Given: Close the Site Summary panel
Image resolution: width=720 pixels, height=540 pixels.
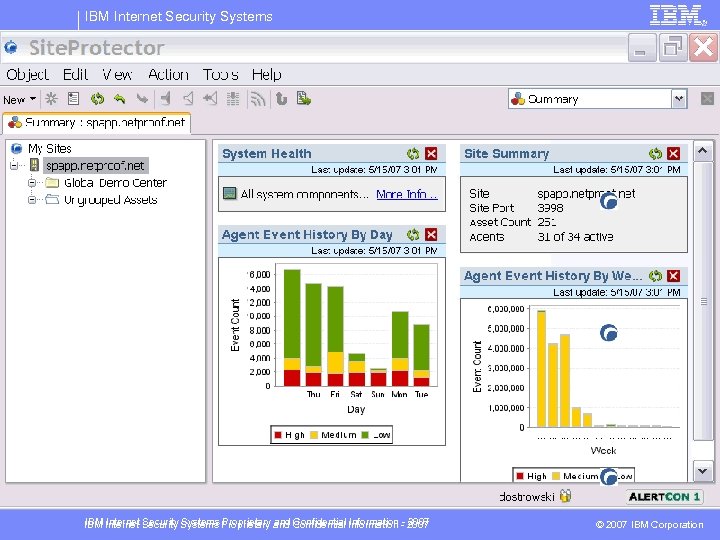Looking at the screenshot, I should pyautogui.click(x=673, y=153).
